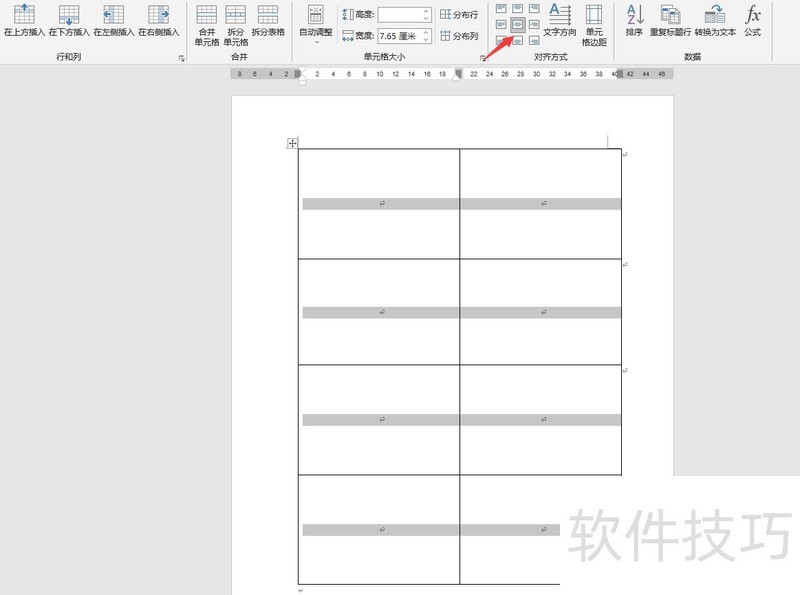Open Cell Size (单元格大小) dialog launcher
This screenshot has width=800, height=595.
coord(482,58)
